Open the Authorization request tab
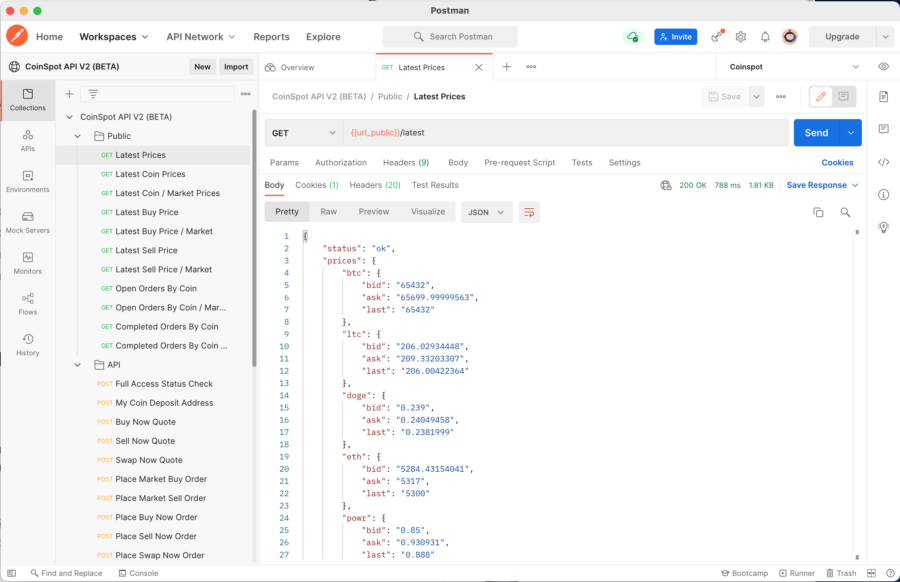 click(x=341, y=162)
